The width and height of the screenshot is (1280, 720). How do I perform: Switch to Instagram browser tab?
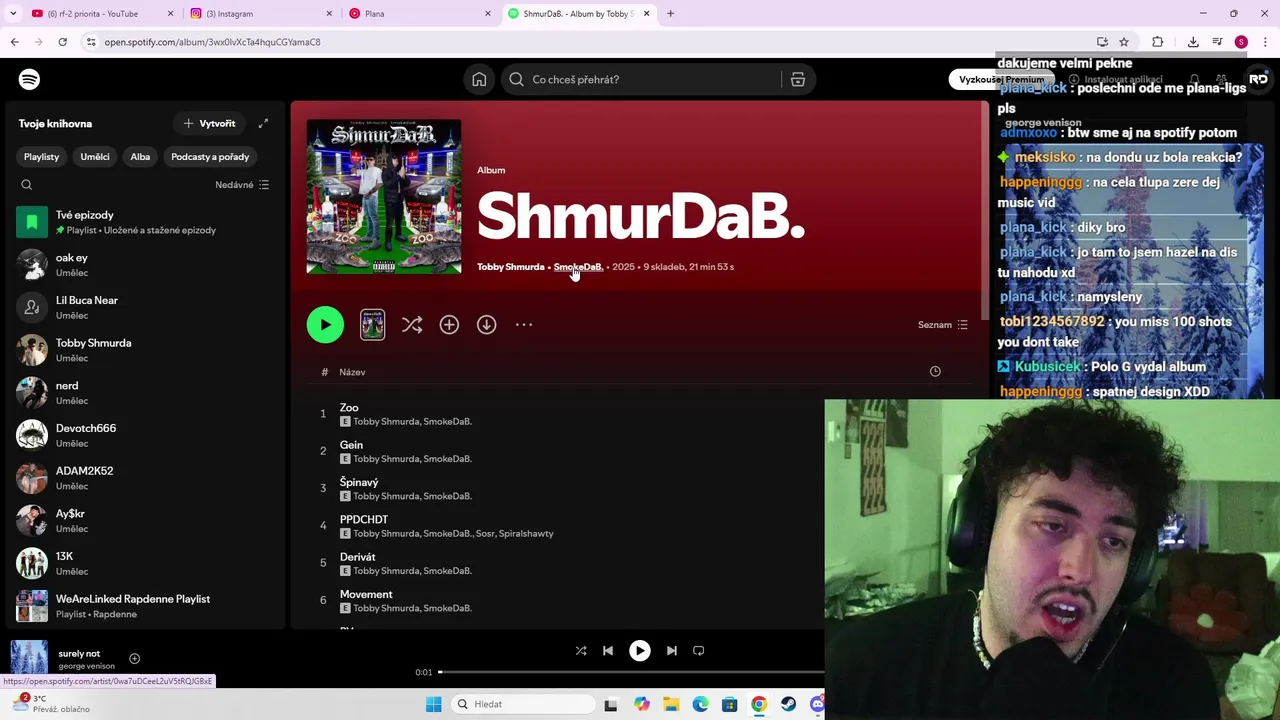[260, 13]
